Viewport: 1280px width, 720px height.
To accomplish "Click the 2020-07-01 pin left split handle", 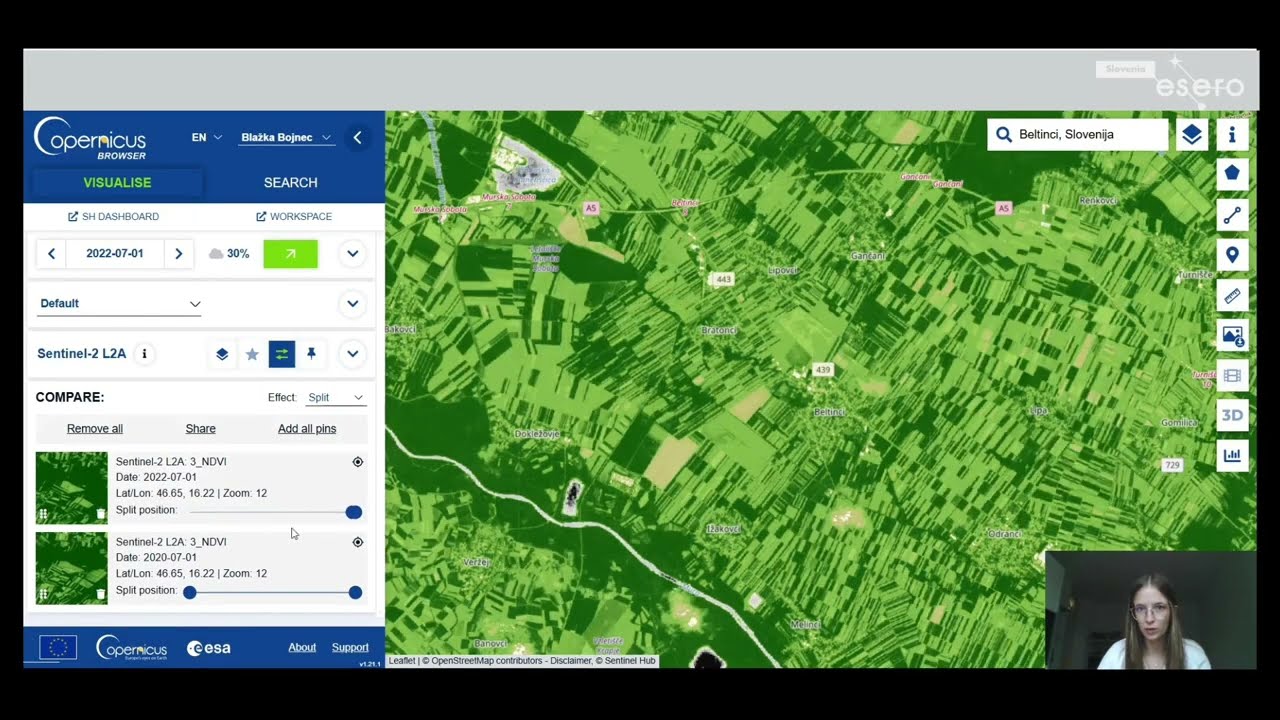I will [190, 592].
